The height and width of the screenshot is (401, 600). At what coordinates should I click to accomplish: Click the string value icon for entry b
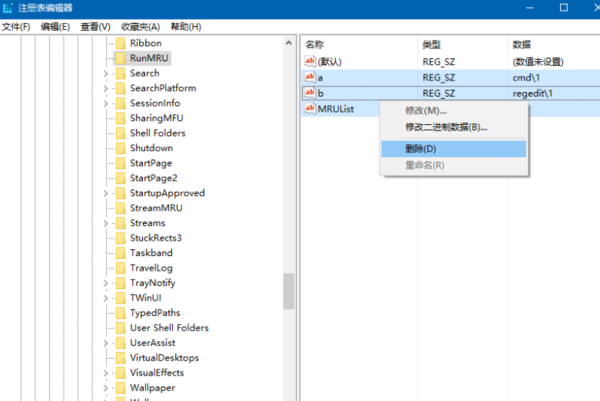click(309, 93)
